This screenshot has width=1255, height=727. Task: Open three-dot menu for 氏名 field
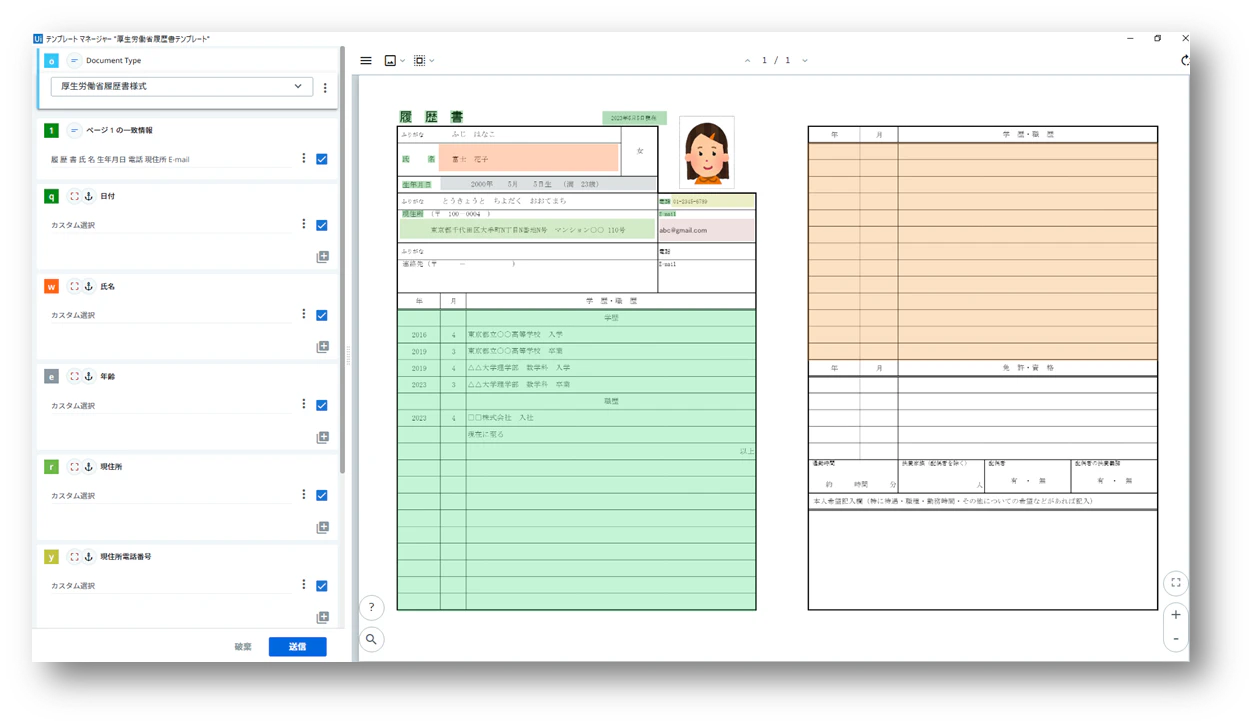pyautogui.click(x=304, y=314)
